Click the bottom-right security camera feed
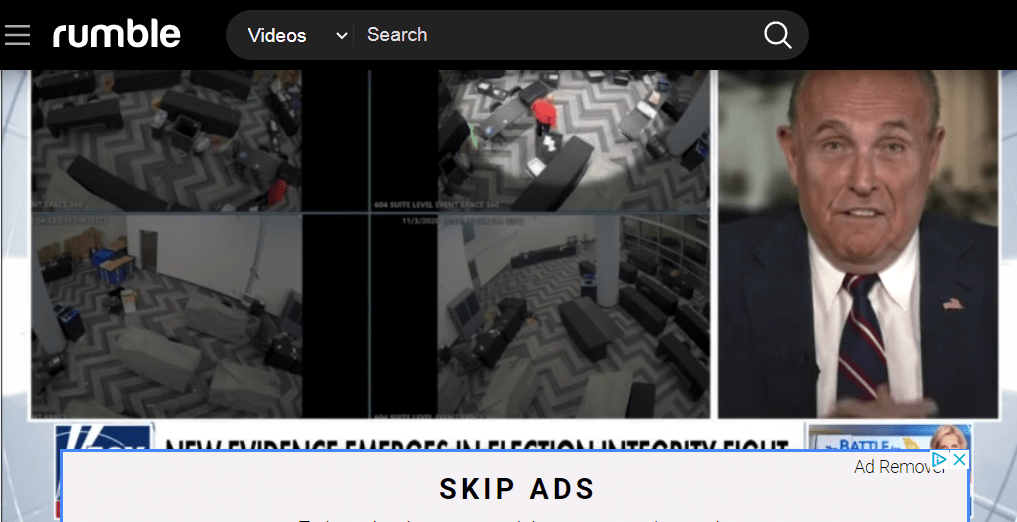The height and width of the screenshot is (522, 1017). (x=573, y=315)
